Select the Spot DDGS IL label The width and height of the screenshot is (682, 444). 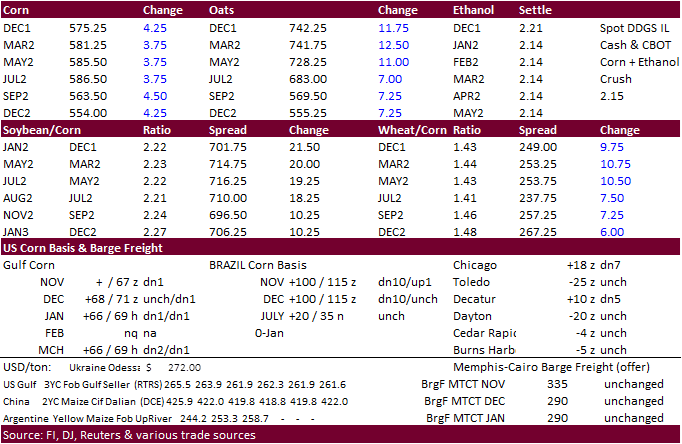coord(634,28)
